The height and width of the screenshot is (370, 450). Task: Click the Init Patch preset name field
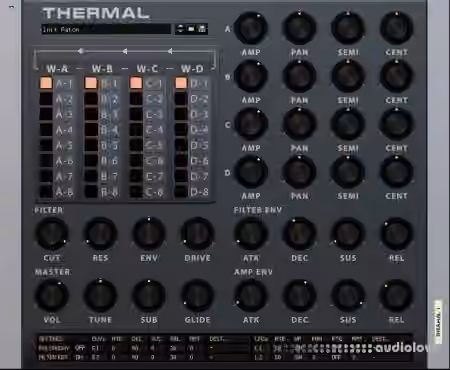coord(106,29)
